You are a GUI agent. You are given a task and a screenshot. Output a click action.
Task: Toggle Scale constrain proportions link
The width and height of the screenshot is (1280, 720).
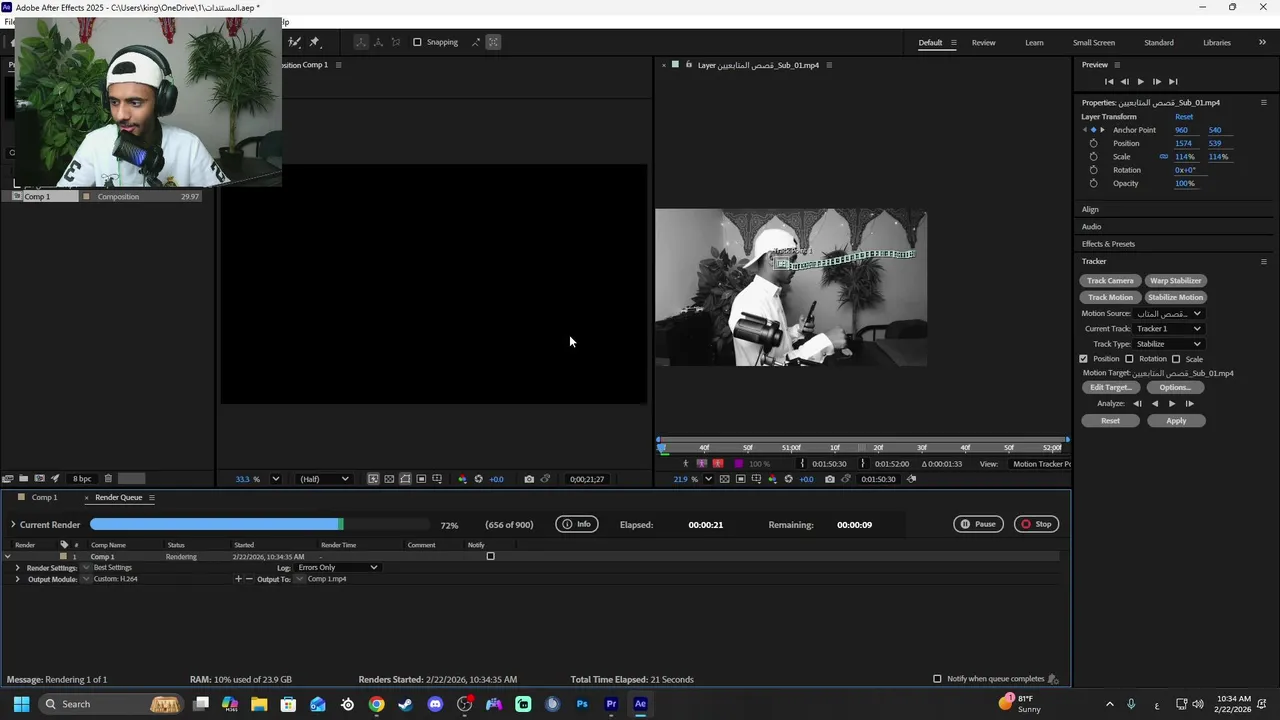click(1163, 157)
